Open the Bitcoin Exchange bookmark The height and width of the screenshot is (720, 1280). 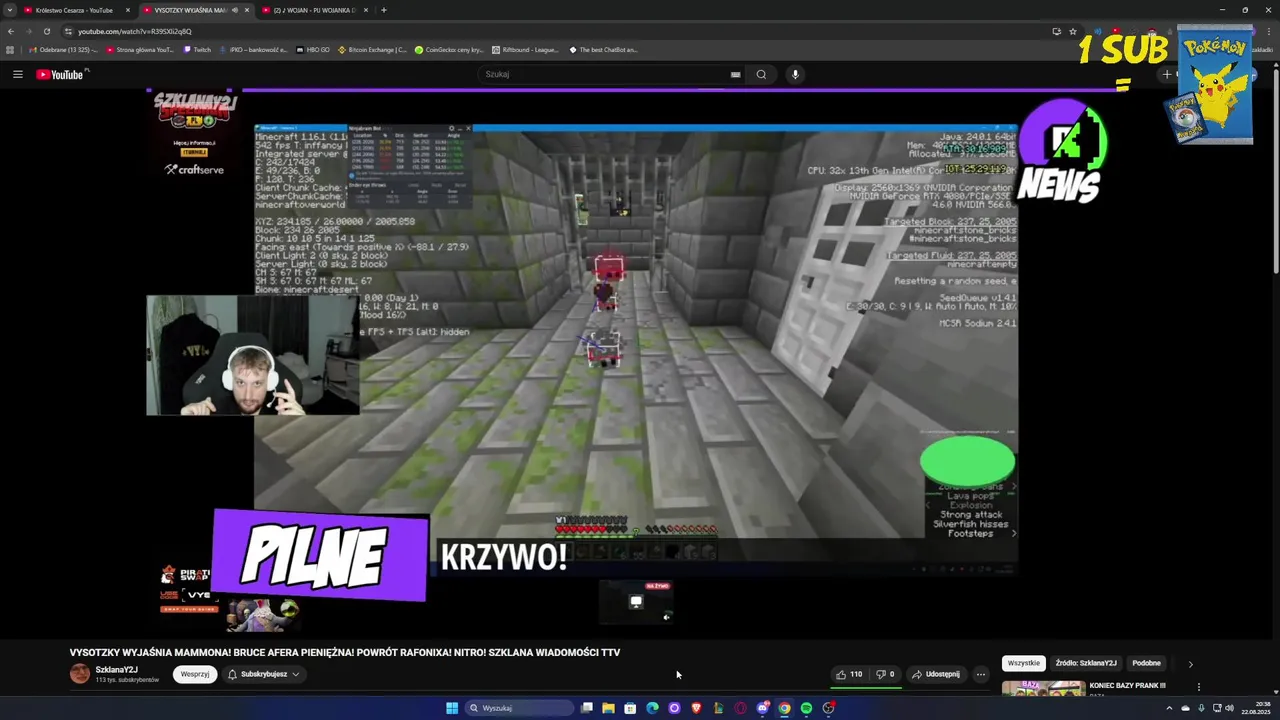coord(373,49)
